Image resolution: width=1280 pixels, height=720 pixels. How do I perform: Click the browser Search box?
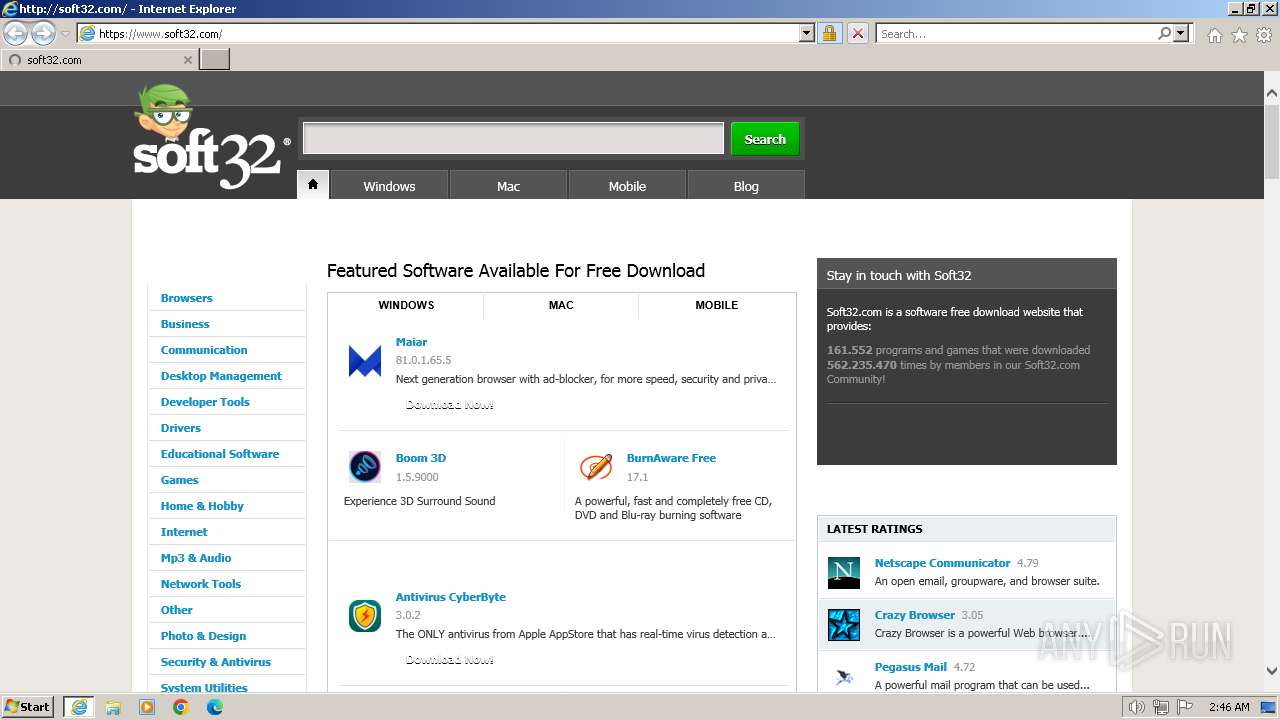coord(1015,33)
